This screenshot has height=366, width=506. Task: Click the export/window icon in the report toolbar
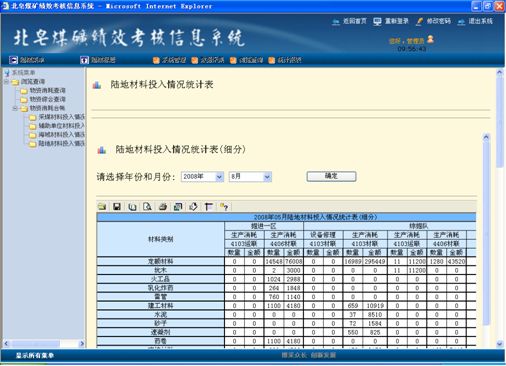click(x=178, y=207)
